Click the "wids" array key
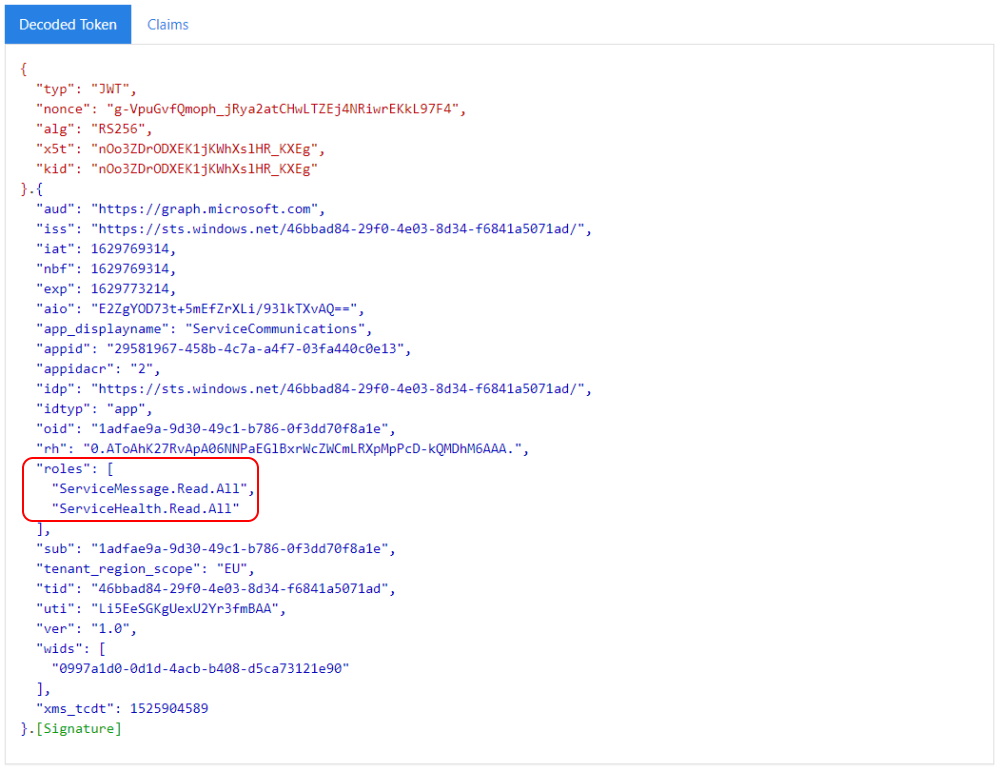 click(x=59, y=648)
